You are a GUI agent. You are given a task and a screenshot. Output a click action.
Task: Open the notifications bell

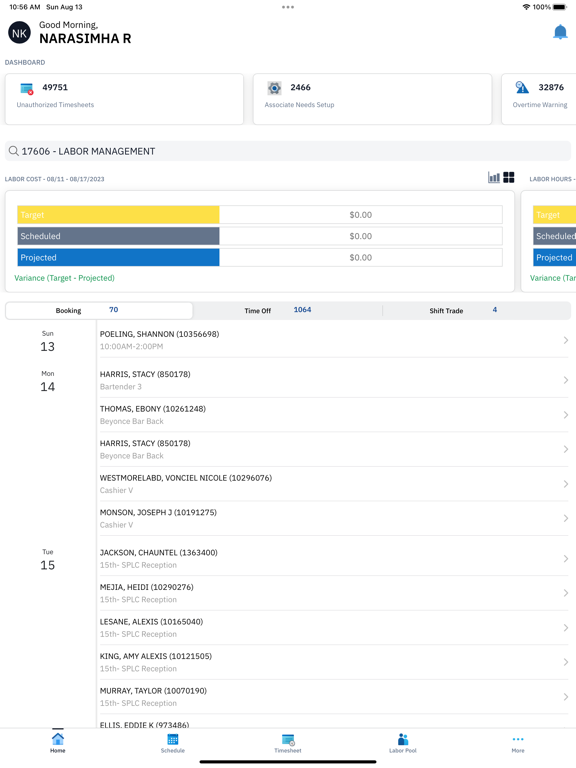tap(560, 32)
